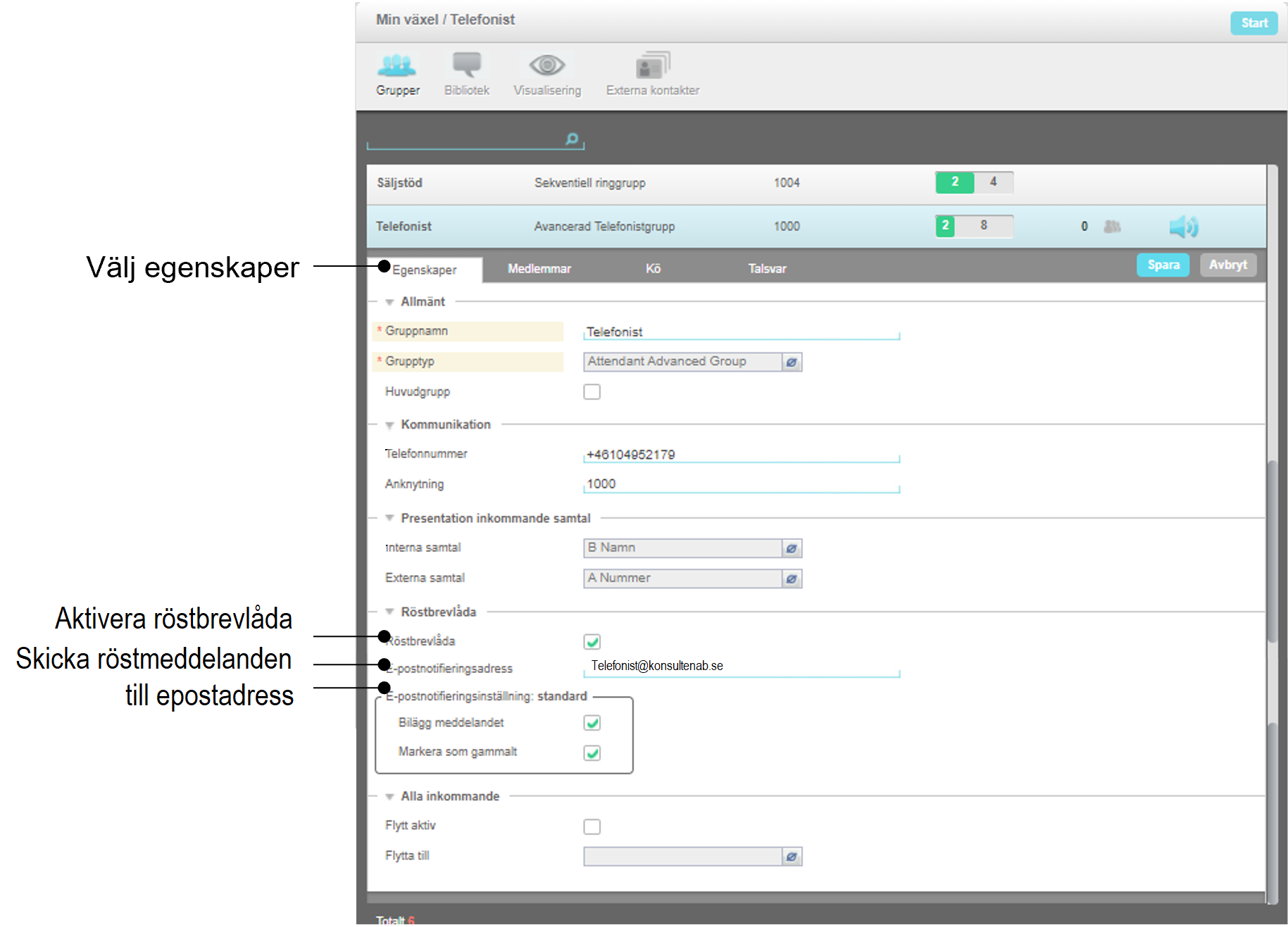Collapse the Allmänt section
This screenshot has height=927, width=1288.
tap(389, 303)
